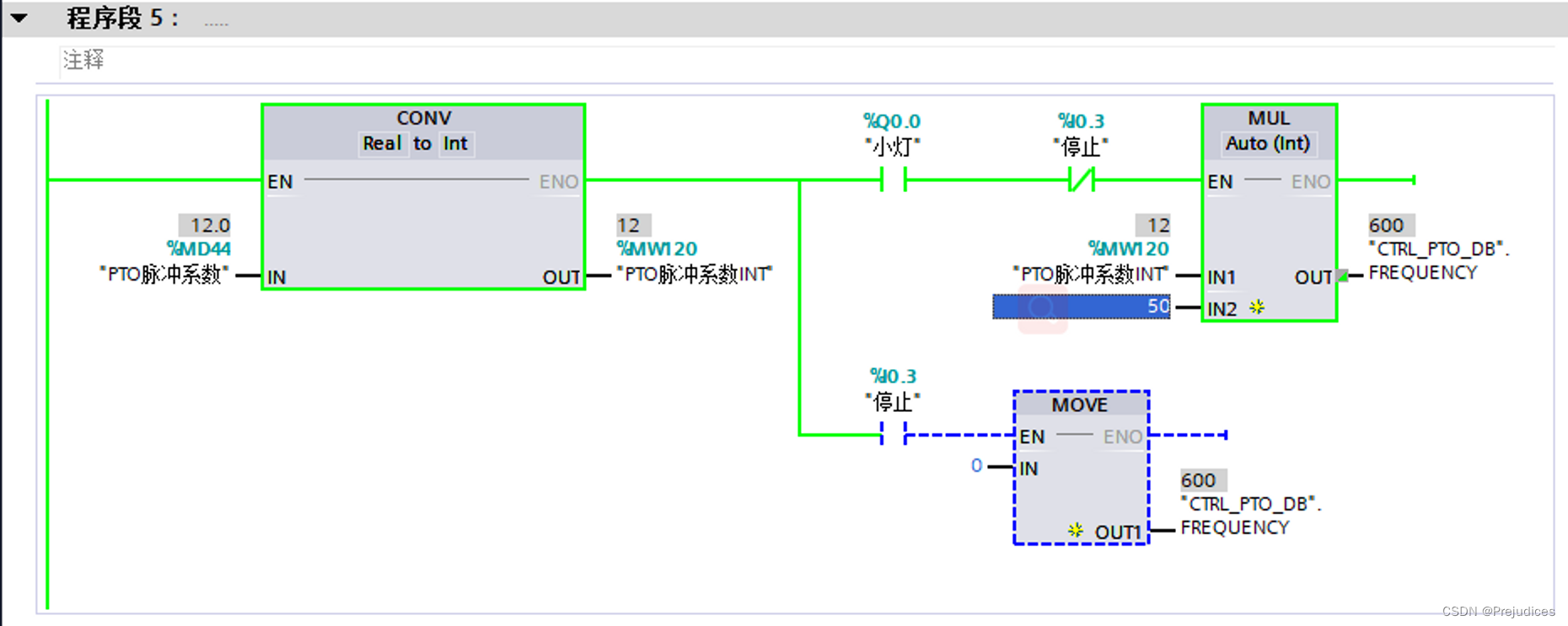The height and width of the screenshot is (626, 1568).
Task: Click the ENO pin of the CONV block
Action: pos(559,182)
